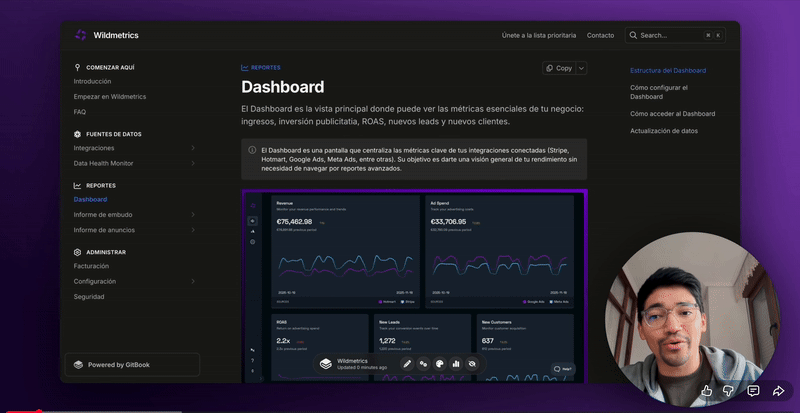Click the Search input field

pos(675,35)
